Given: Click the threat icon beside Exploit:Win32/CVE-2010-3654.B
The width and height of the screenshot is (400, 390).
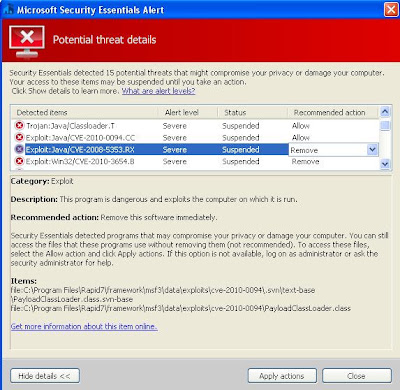Looking at the screenshot, I should (20, 161).
